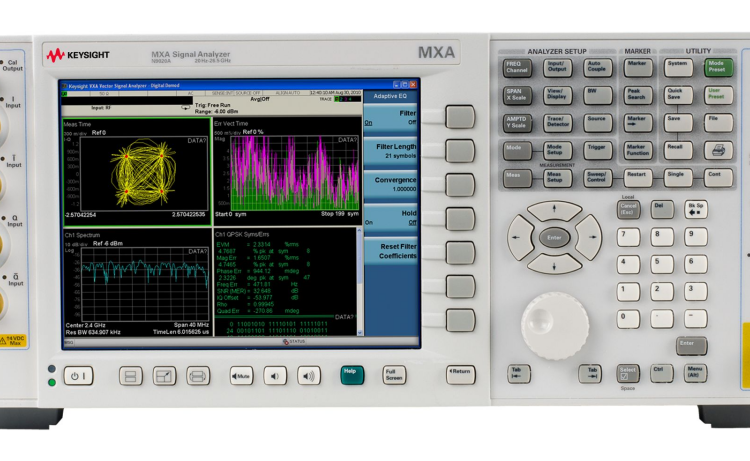Toggle the Filter On/Off softkey
This screenshot has width=750, height=461.
click(391, 118)
